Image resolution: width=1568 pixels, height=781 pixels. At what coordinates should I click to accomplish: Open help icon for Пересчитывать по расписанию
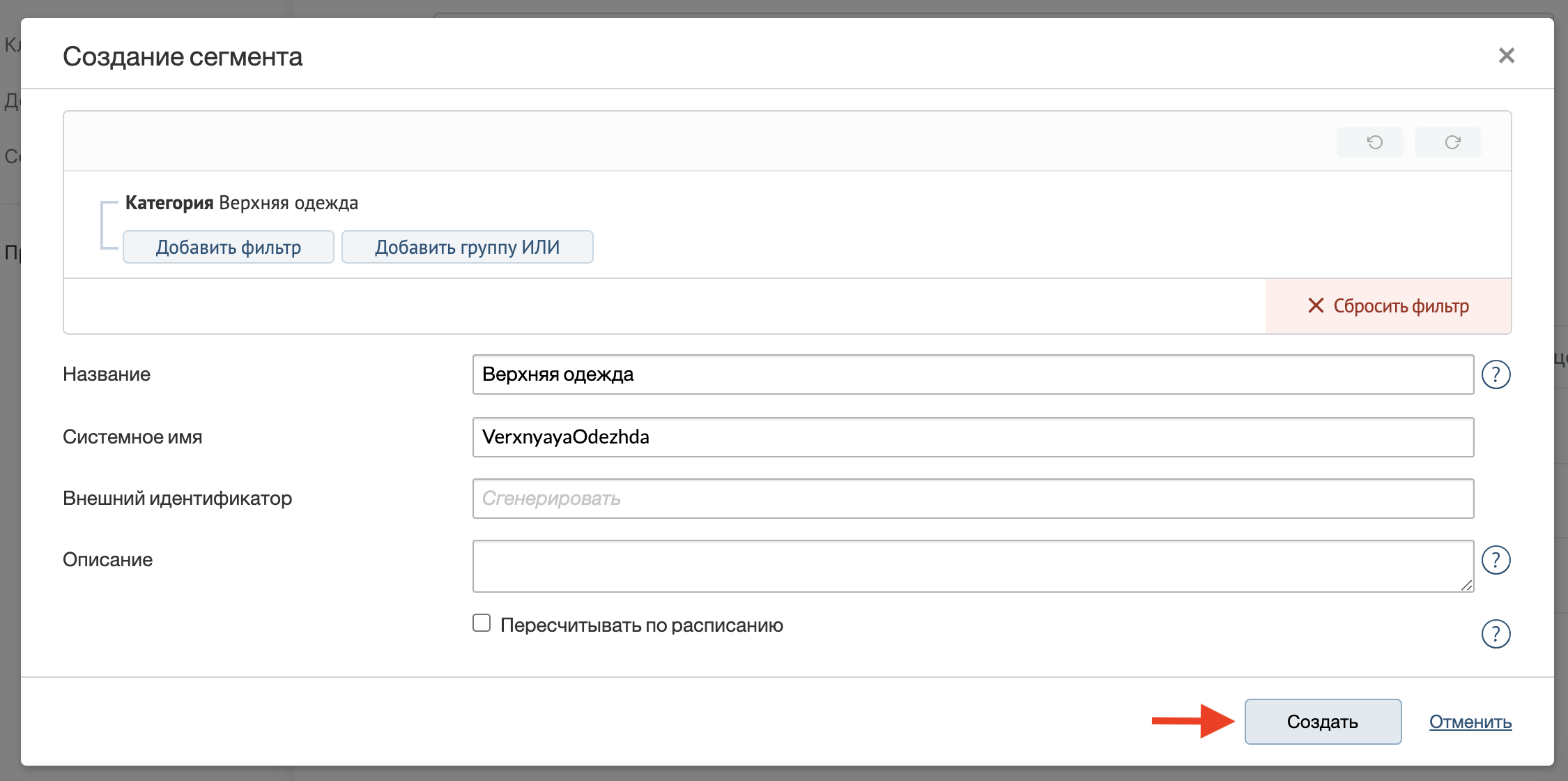point(1496,634)
